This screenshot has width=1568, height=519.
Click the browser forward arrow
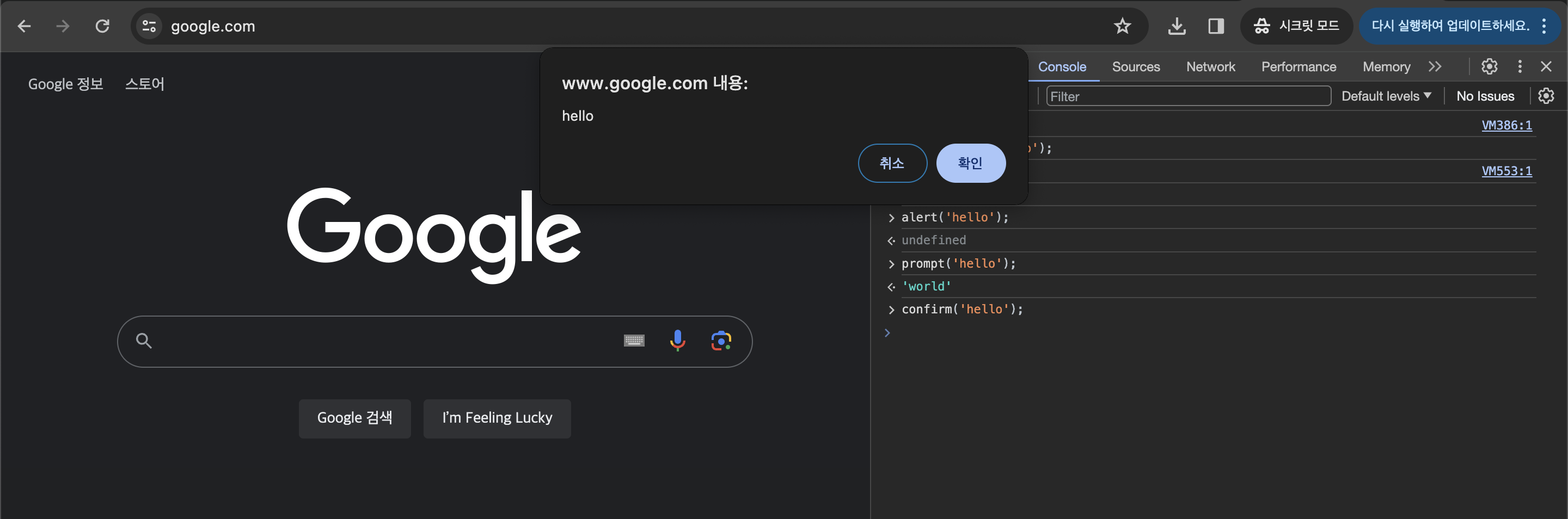point(63,26)
